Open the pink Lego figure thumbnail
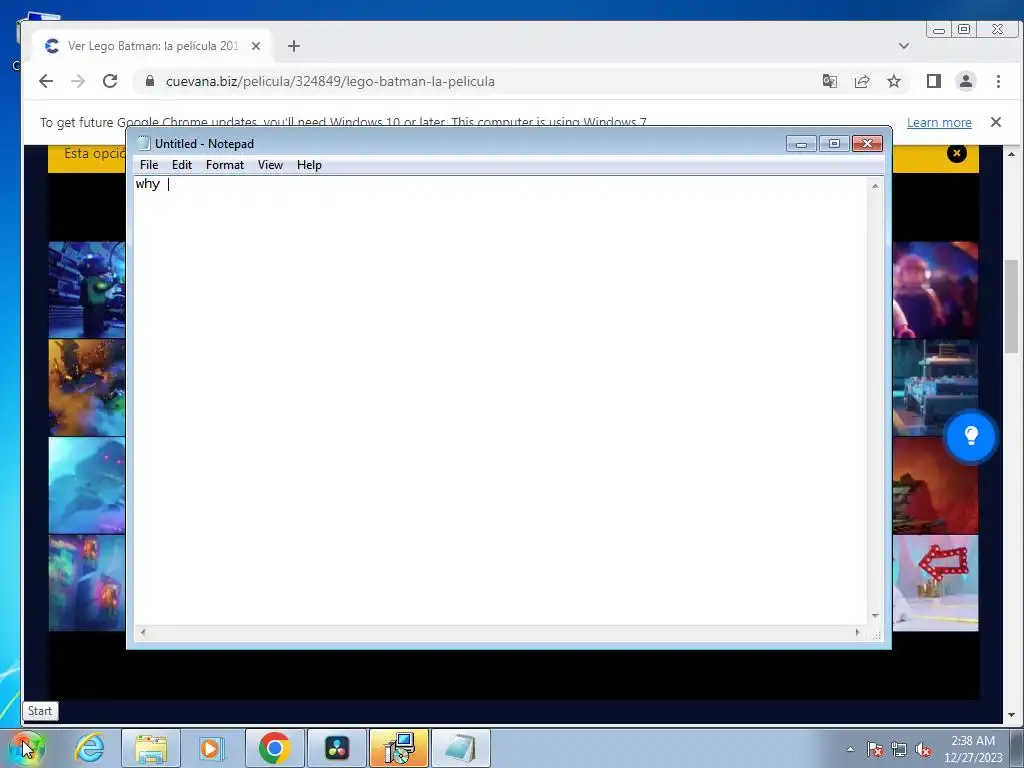 935,290
